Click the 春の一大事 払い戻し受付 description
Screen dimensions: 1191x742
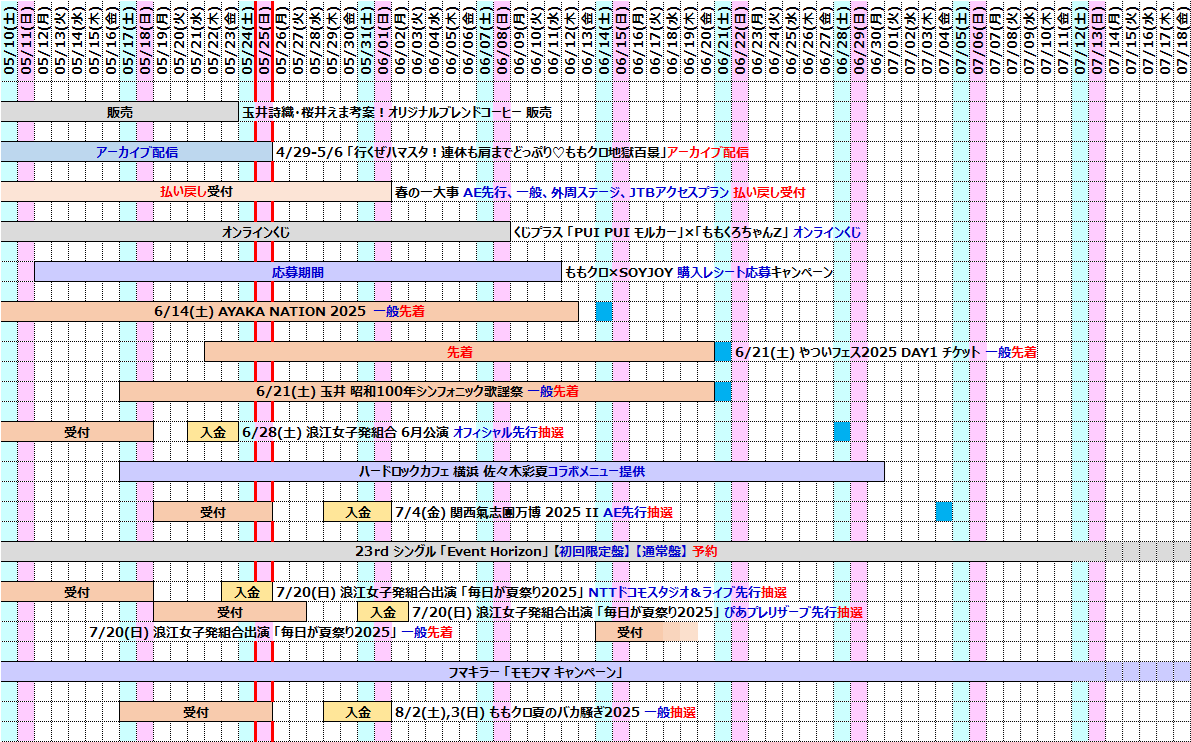tap(600, 193)
